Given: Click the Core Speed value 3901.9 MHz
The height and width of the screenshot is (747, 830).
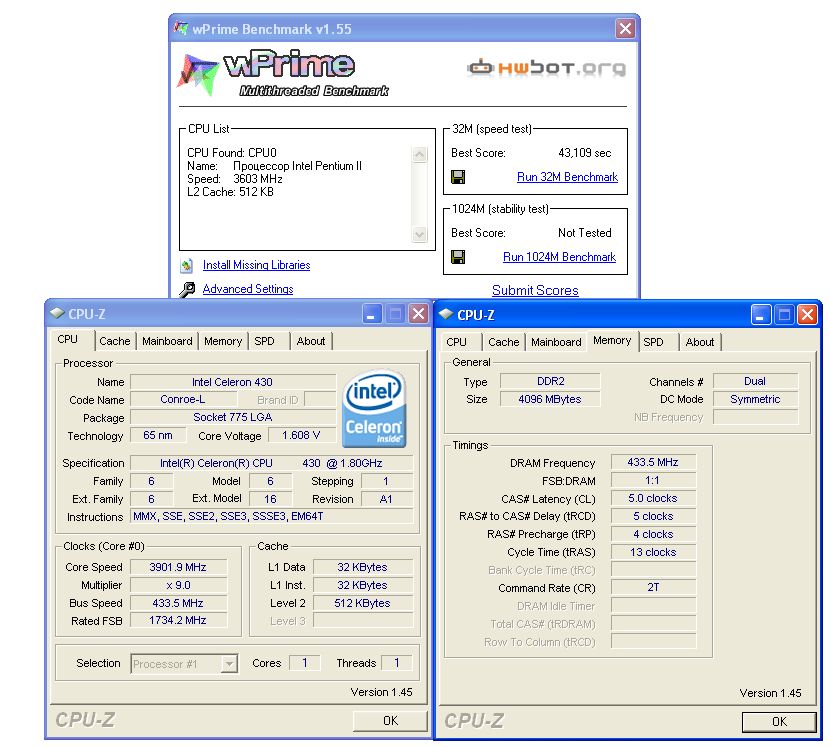Looking at the screenshot, I should click(x=178, y=567).
